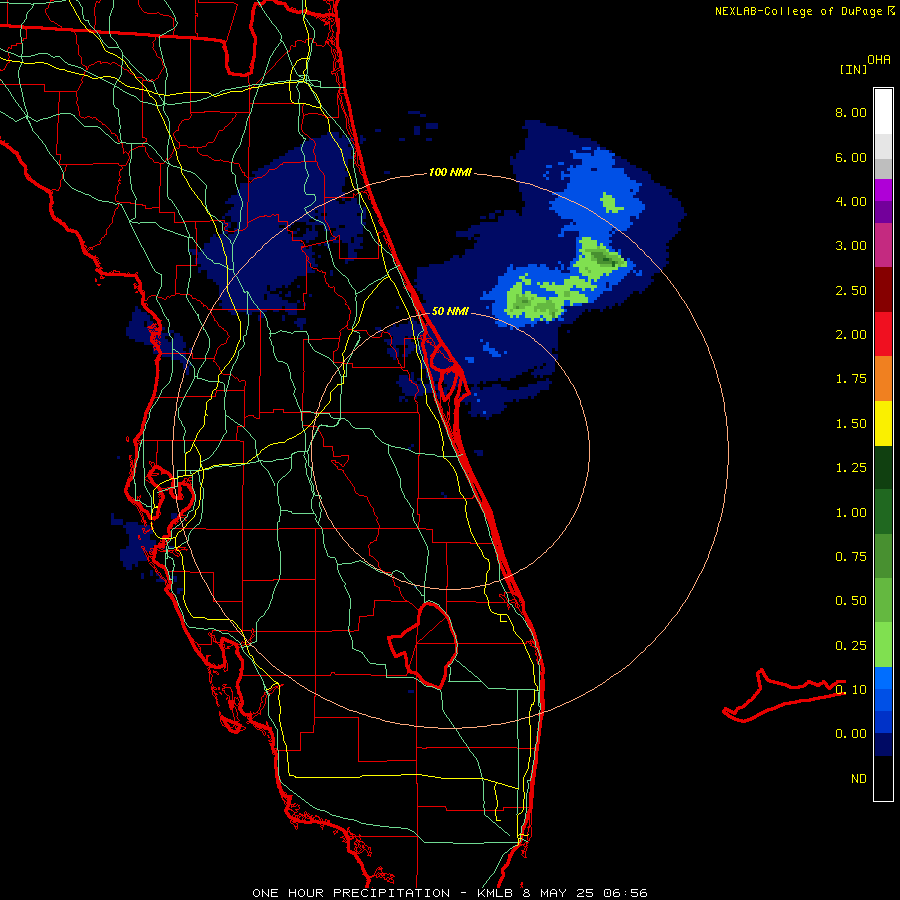Image resolution: width=900 pixels, height=900 pixels.
Task: Click the 1.50 legend value
Action: pos(851,424)
